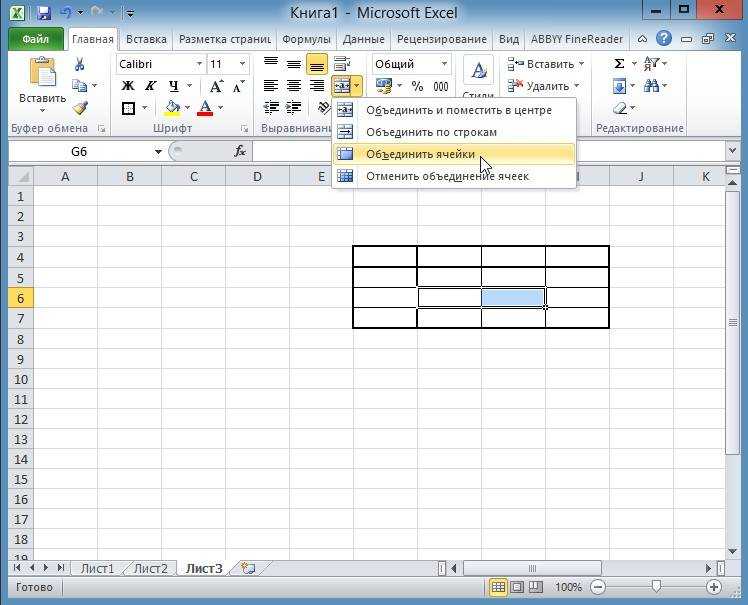Open the font color dropdown arrow
748x605 pixels.
click(220, 108)
